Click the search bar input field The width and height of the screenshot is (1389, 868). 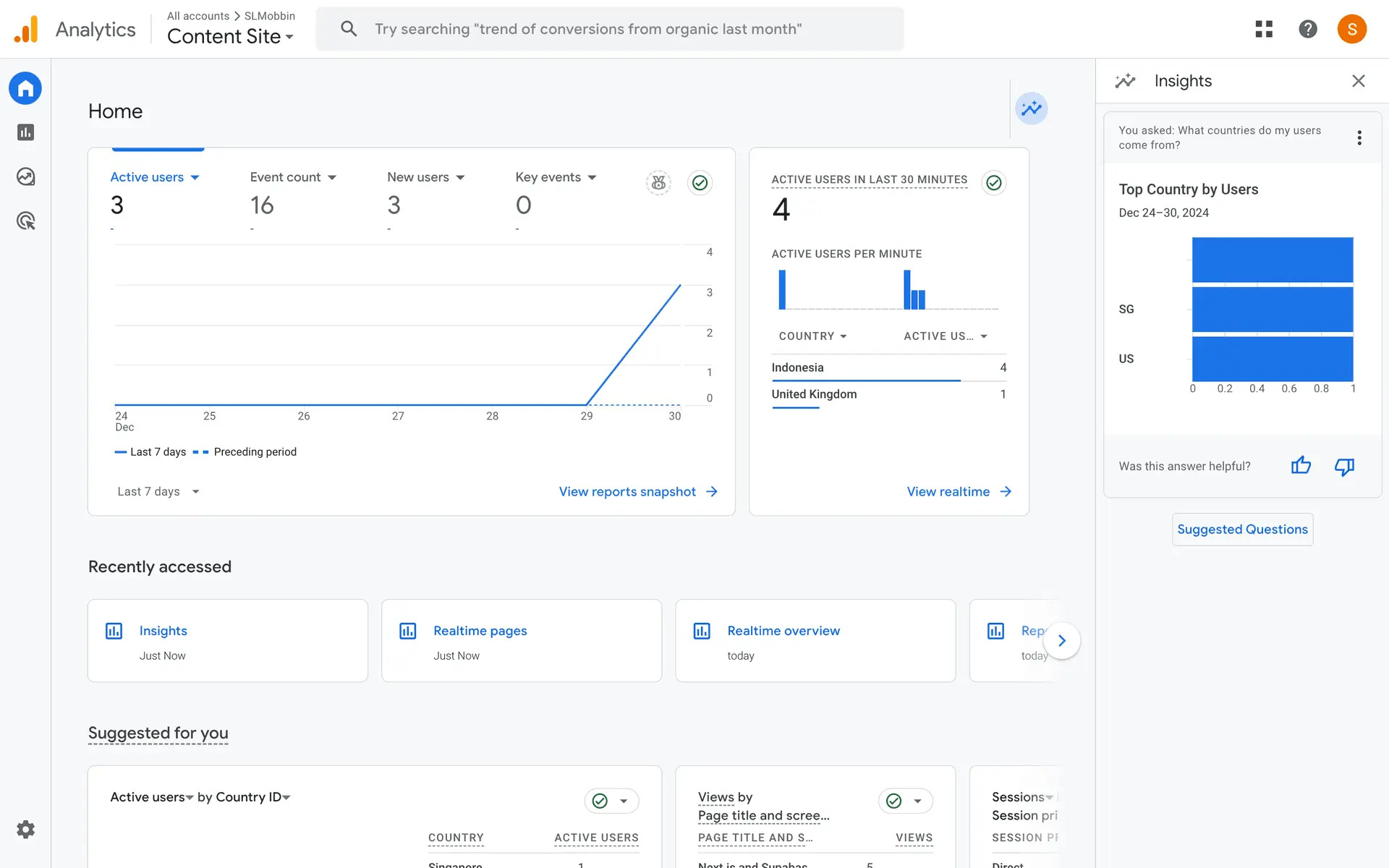point(609,29)
